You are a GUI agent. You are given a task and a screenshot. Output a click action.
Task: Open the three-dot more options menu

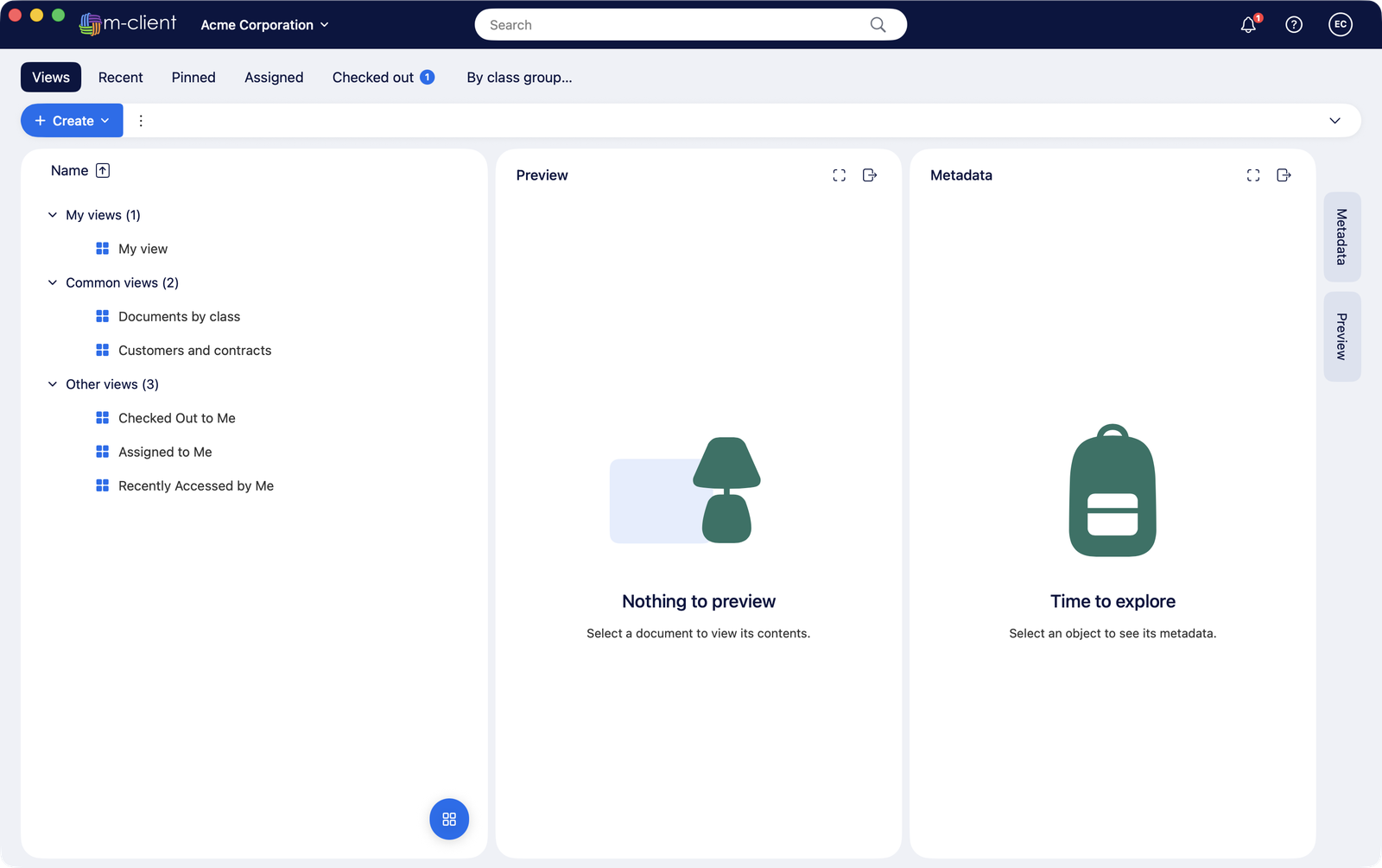click(141, 121)
